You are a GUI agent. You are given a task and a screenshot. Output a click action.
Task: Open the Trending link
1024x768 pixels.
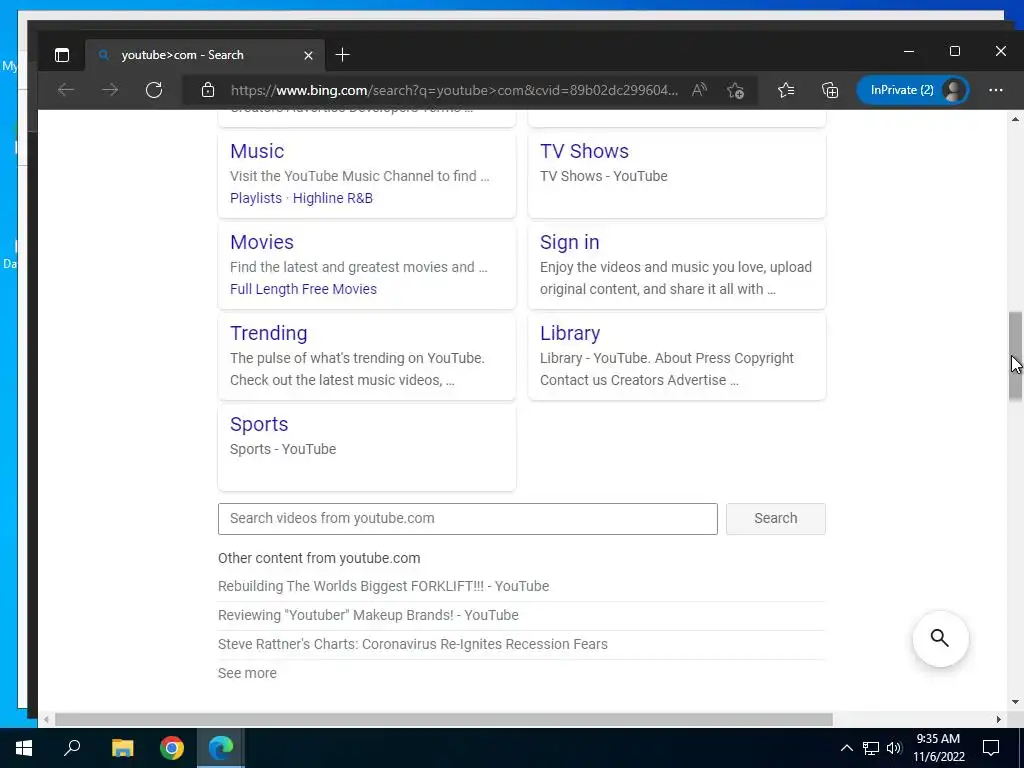[268, 332]
